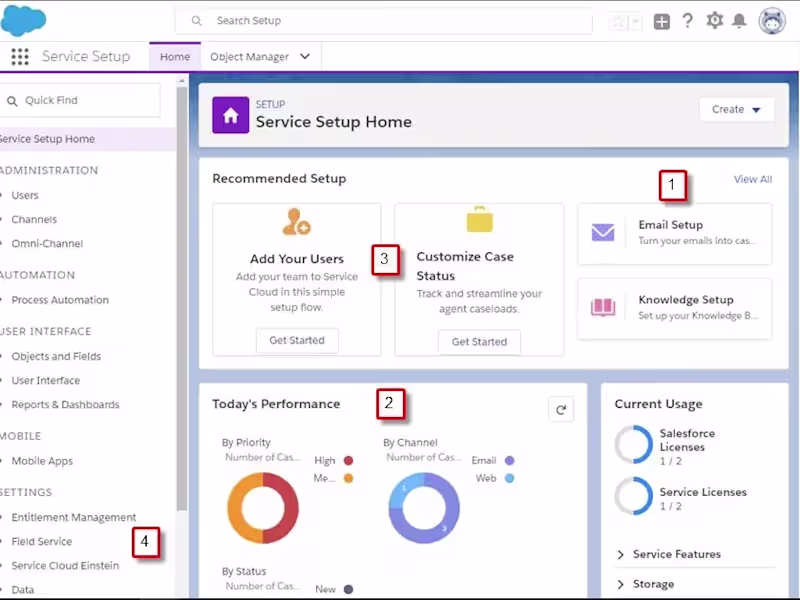Click Get Started under Add Your Users
This screenshot has height=600, width=800.
297,340
